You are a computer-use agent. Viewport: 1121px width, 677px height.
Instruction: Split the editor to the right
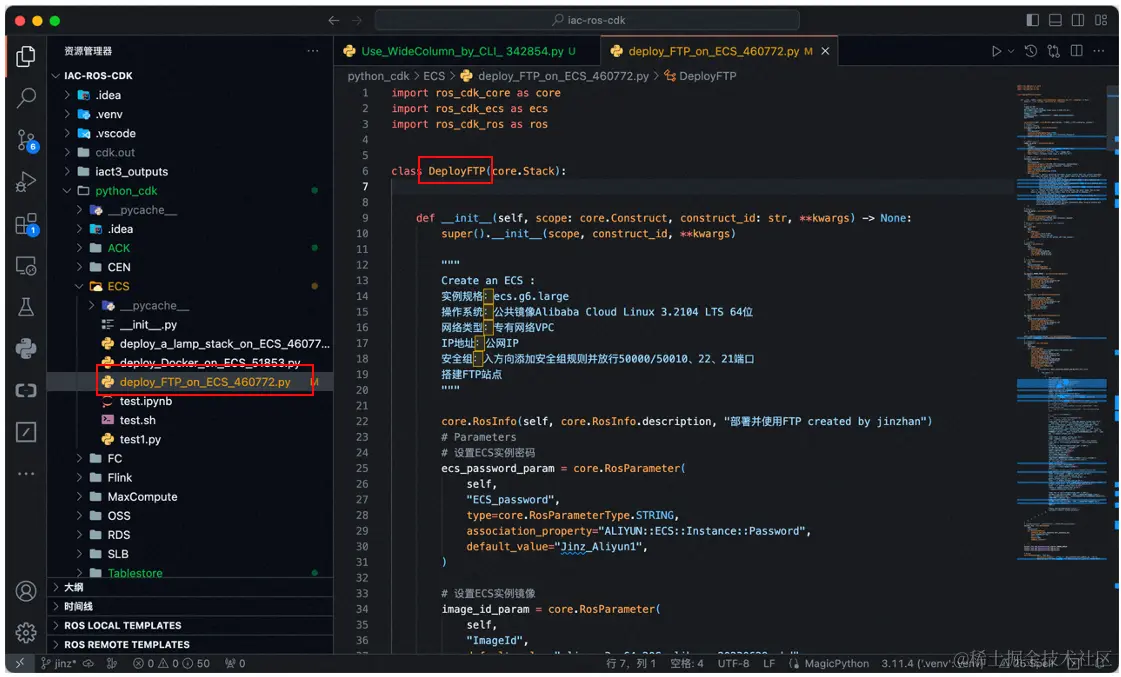point(1077,51)
